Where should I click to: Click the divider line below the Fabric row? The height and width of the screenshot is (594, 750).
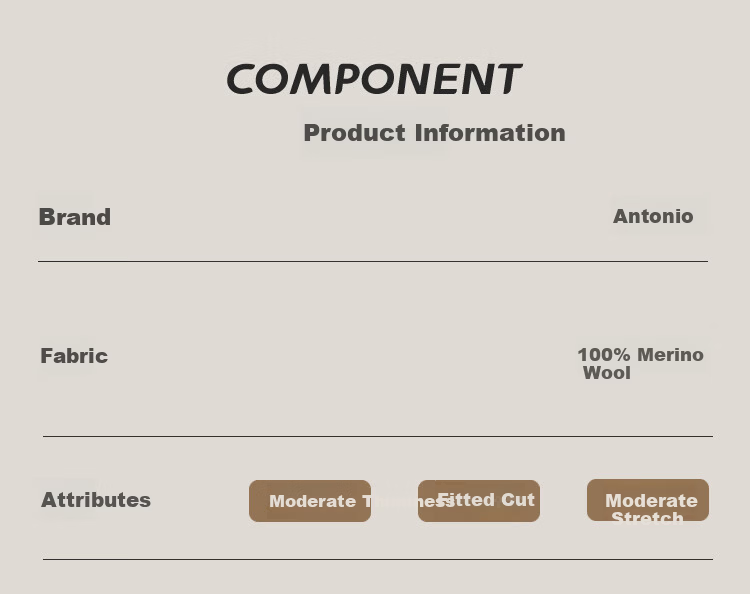coord(378,436)
